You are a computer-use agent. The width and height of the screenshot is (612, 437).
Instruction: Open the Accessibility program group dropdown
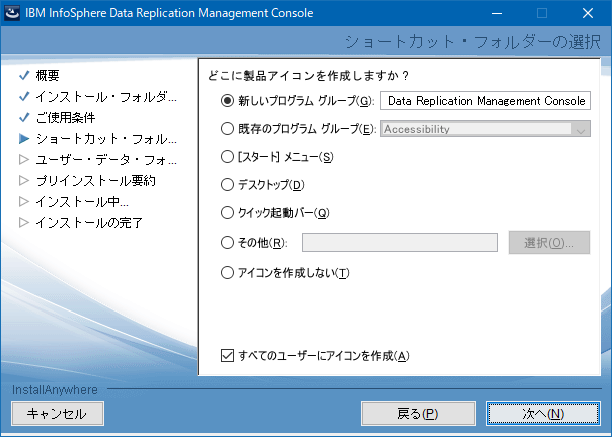tap(485, 129)
